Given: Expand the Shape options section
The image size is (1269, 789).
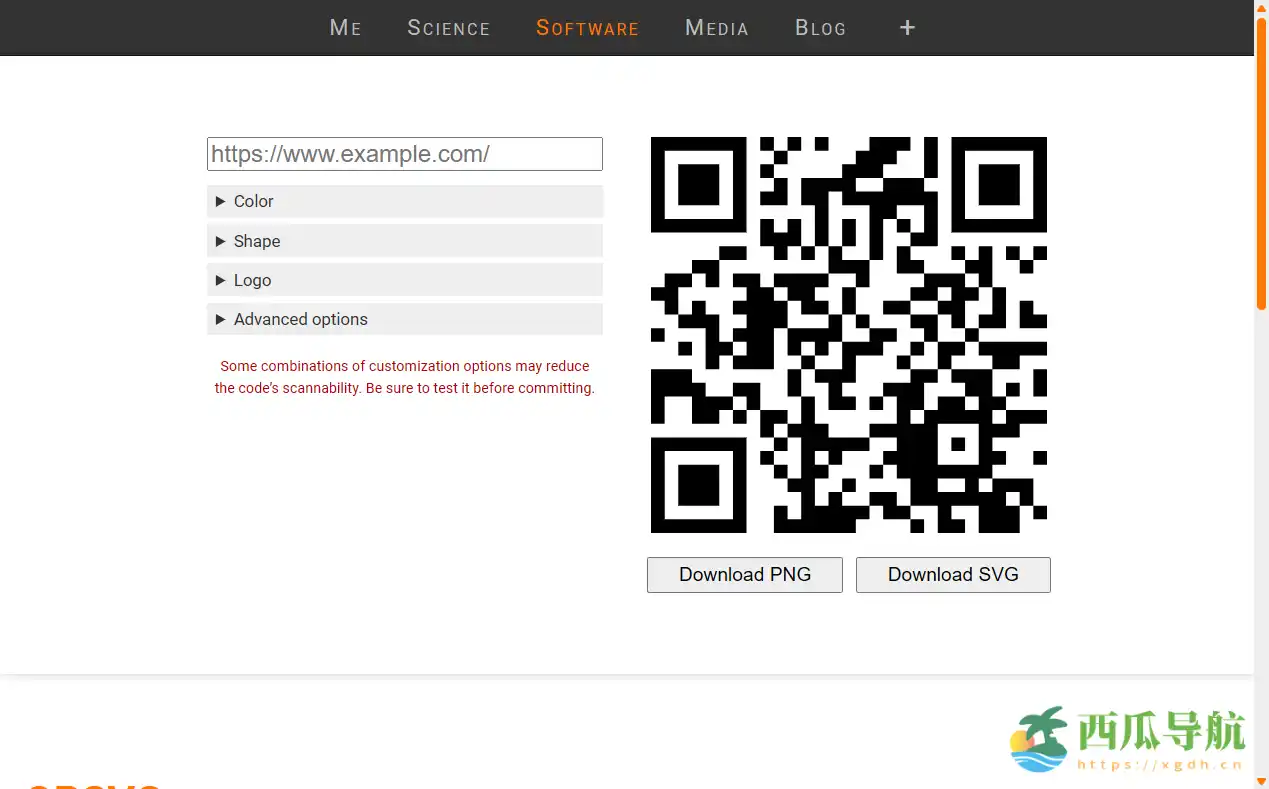Looking at the screenshot, I should point(404,240).
